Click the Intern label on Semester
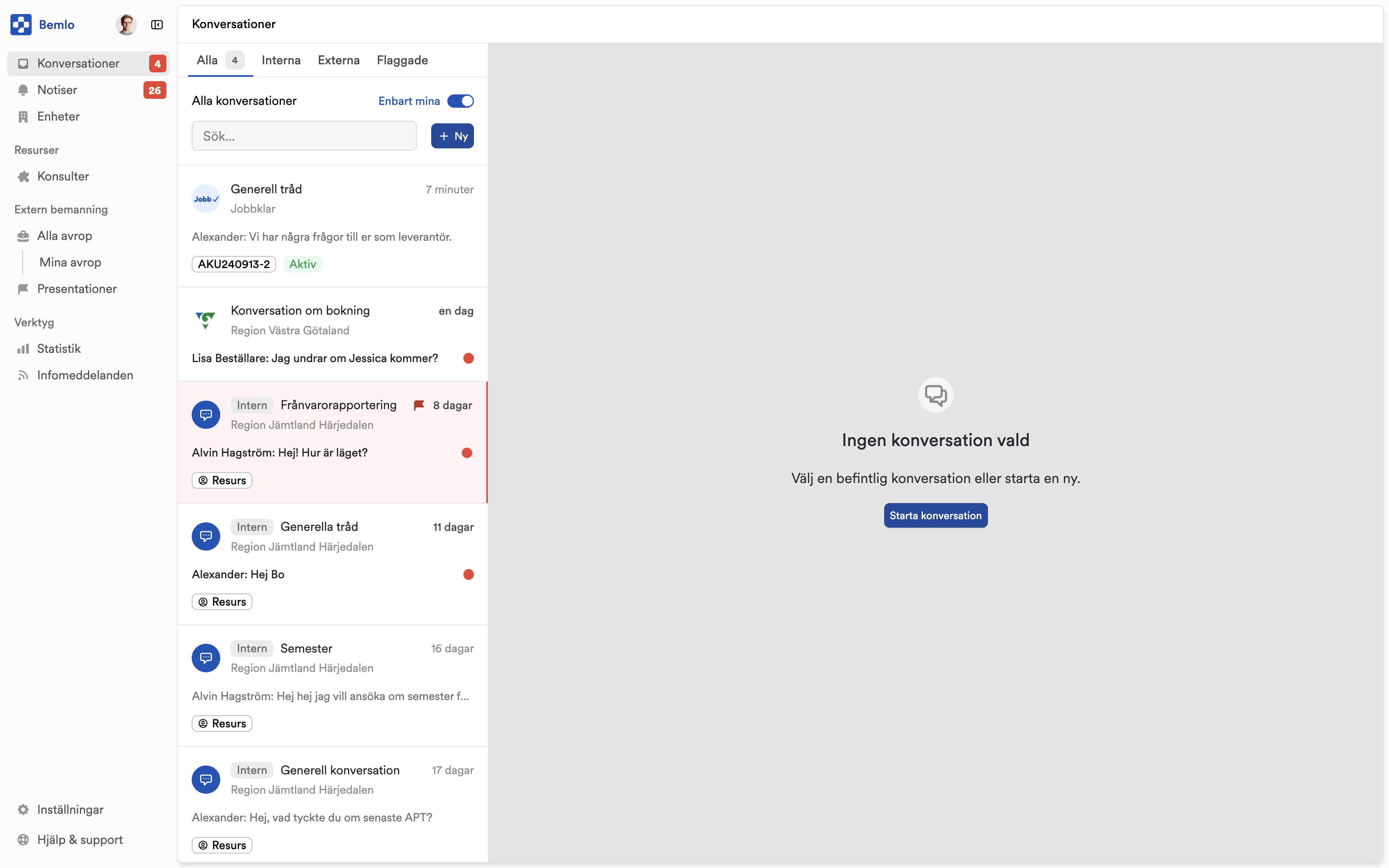Screen dimensions: 1389x868 [x=252, y=649]
